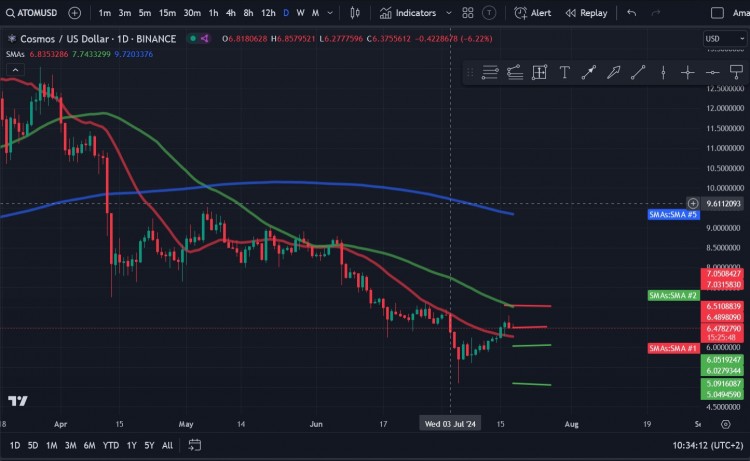Click the red SMA value 6.8353286
Image resolution: width=750 pixels, height=461 pixels.
49,54
